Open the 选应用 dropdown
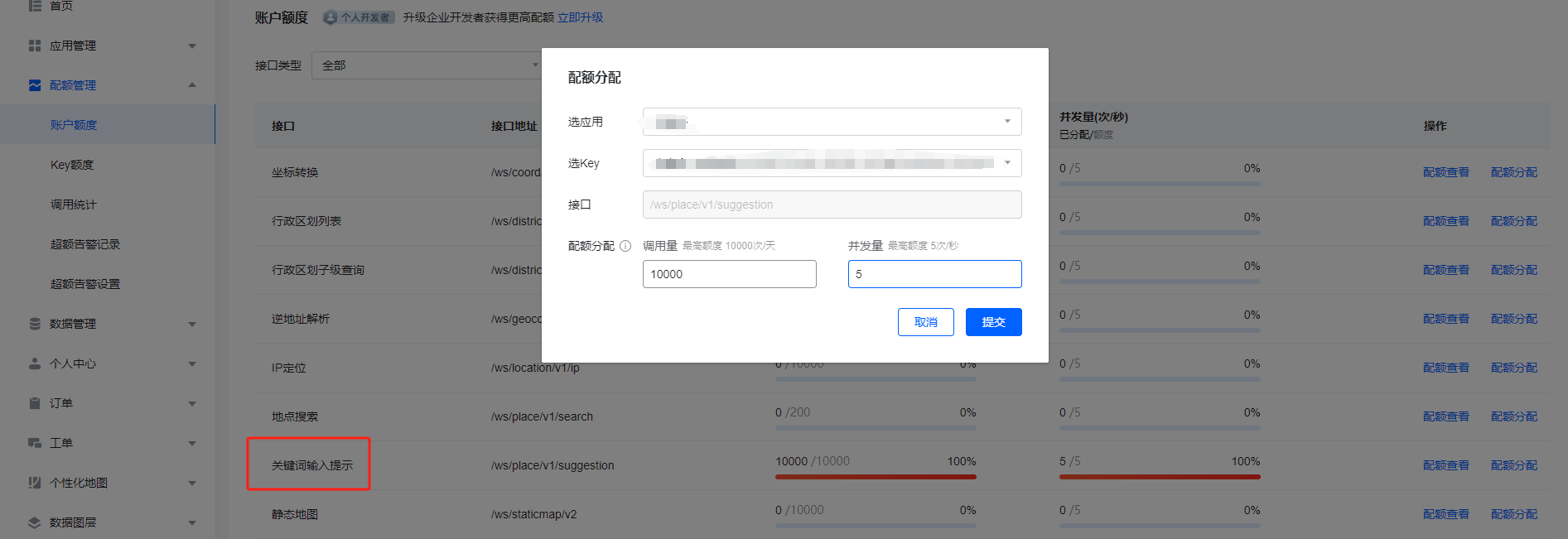The image size is (1568, 539). click(832, 122)
